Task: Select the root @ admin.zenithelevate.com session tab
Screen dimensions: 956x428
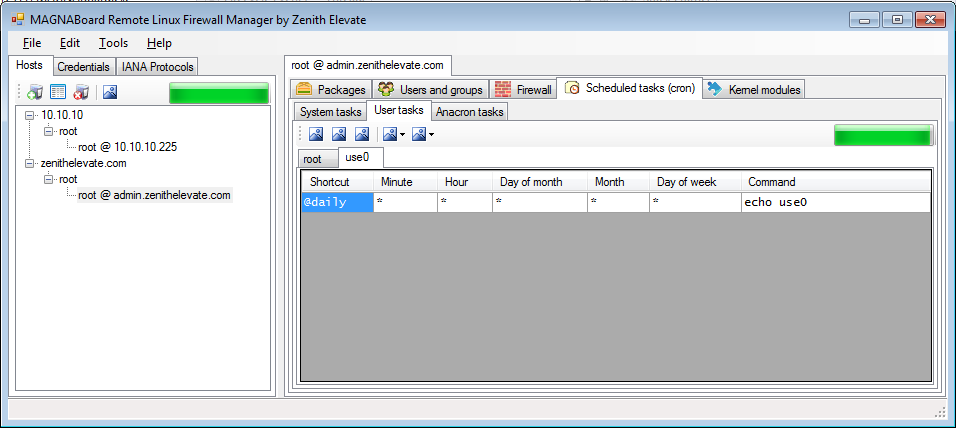Action: click(x=368, y=65)
